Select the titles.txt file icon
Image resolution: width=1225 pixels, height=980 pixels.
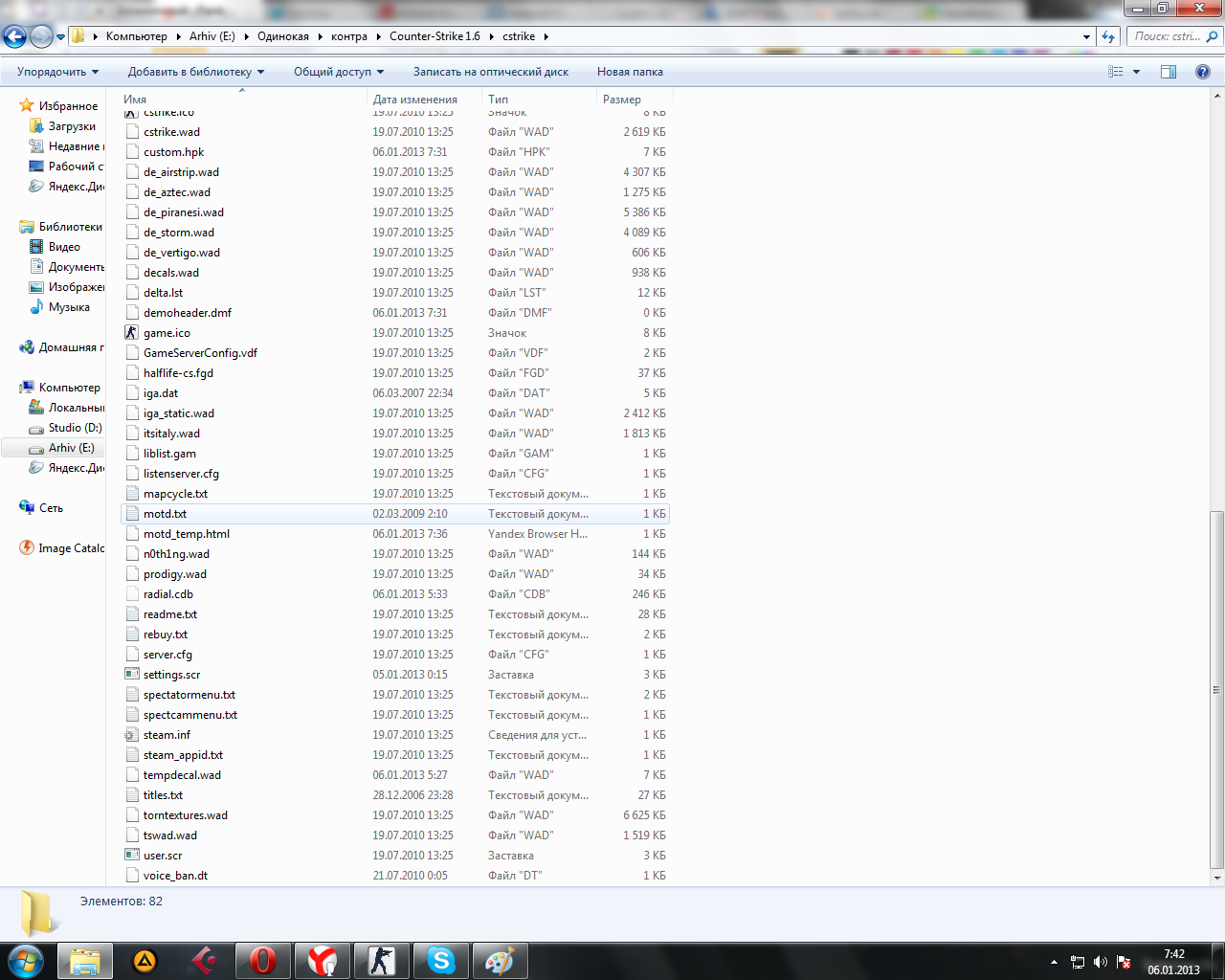click(132, 795)
